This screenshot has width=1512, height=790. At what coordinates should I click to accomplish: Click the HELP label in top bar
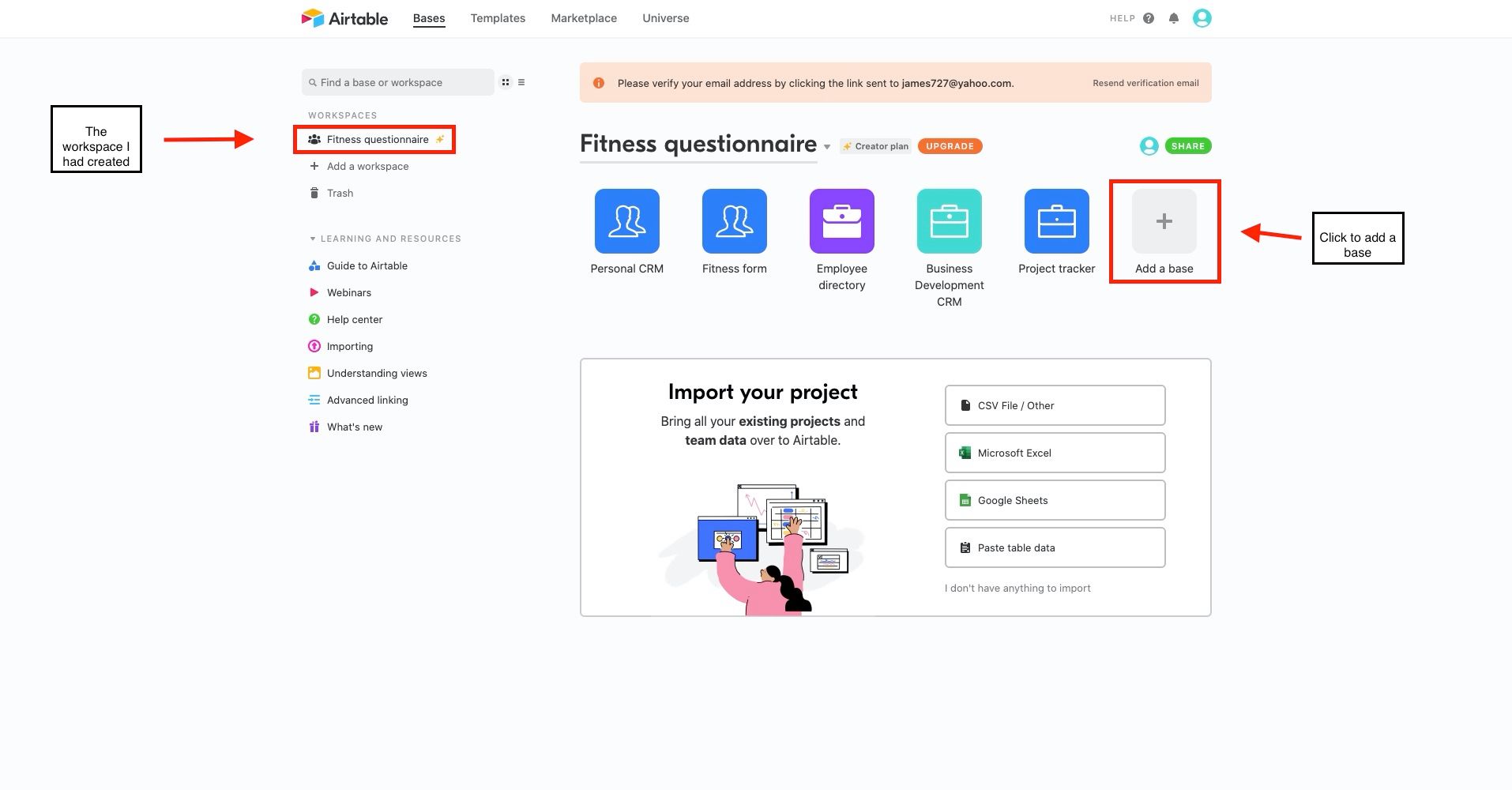(1123, 18)
